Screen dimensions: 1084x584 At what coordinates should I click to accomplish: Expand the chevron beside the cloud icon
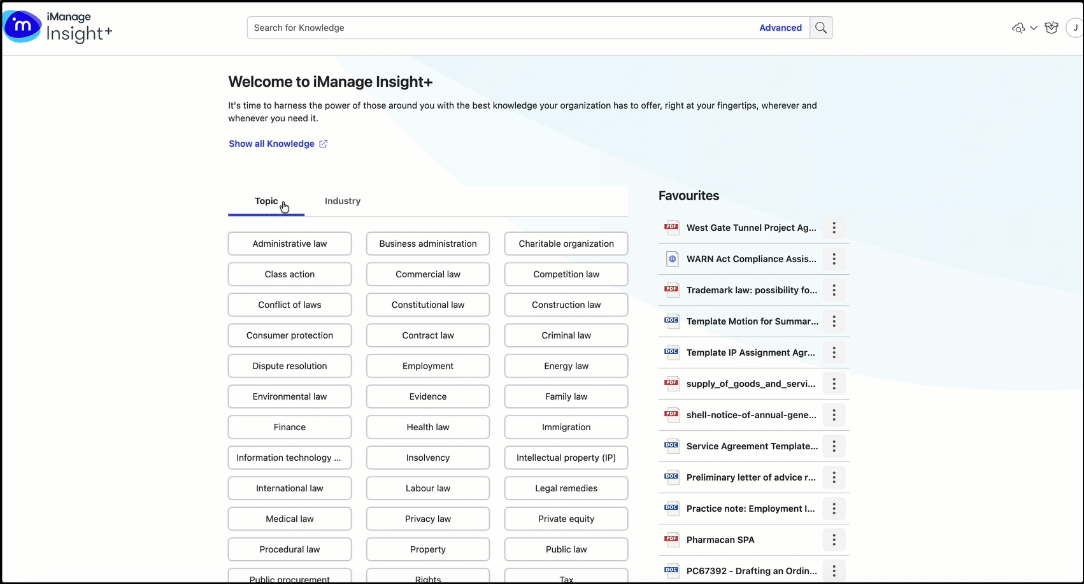[x=1034, y=28]
